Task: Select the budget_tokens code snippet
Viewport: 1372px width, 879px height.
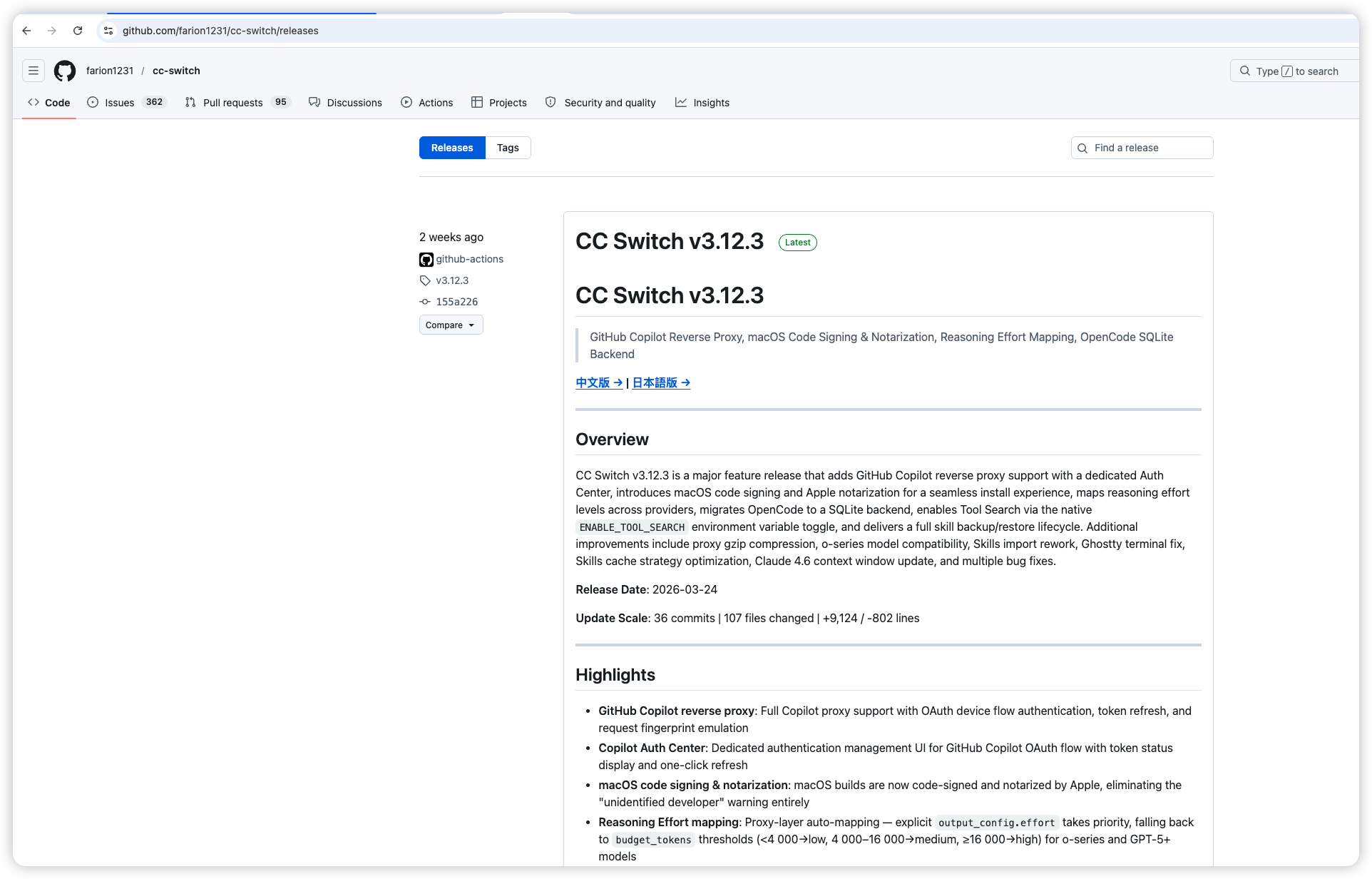Action: point(653,840)
